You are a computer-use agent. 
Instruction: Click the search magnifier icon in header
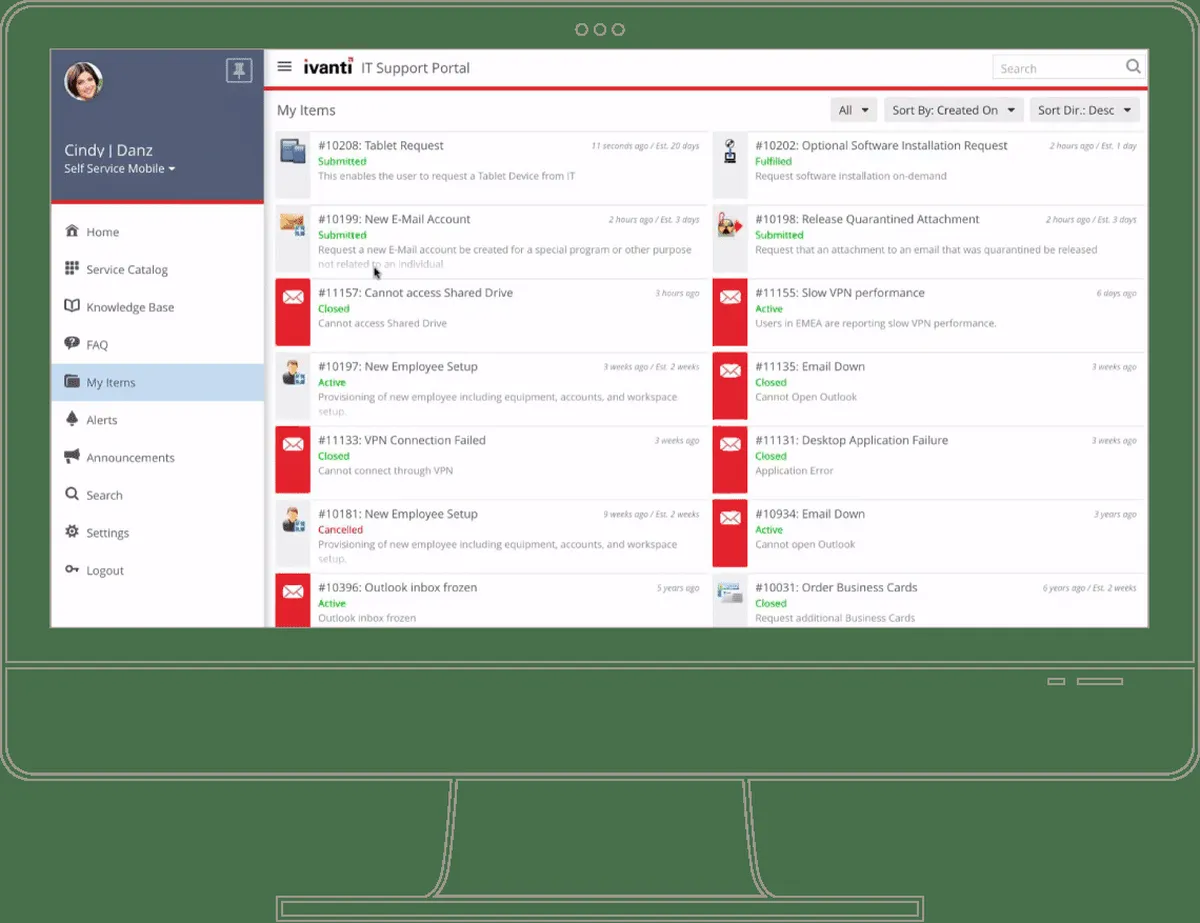coord(1133,67)
